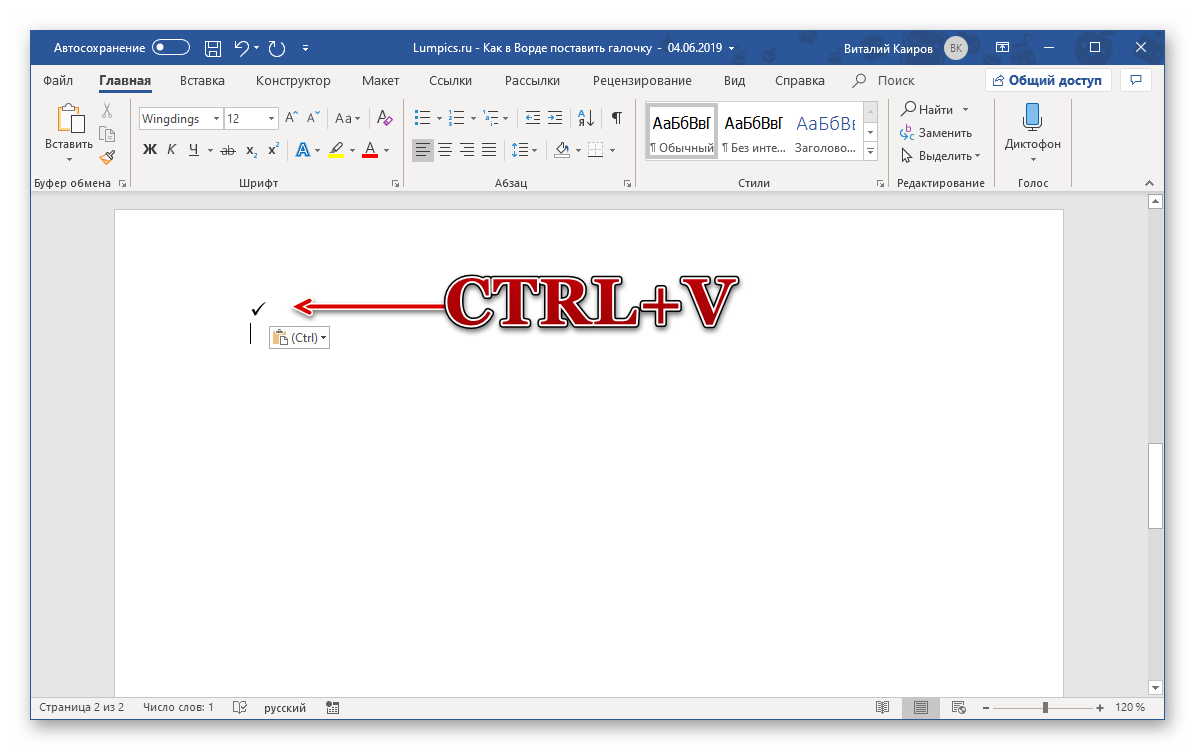Apply the Заголовок style
This screenshot has width=1195, height=750.
pos(825,131)
